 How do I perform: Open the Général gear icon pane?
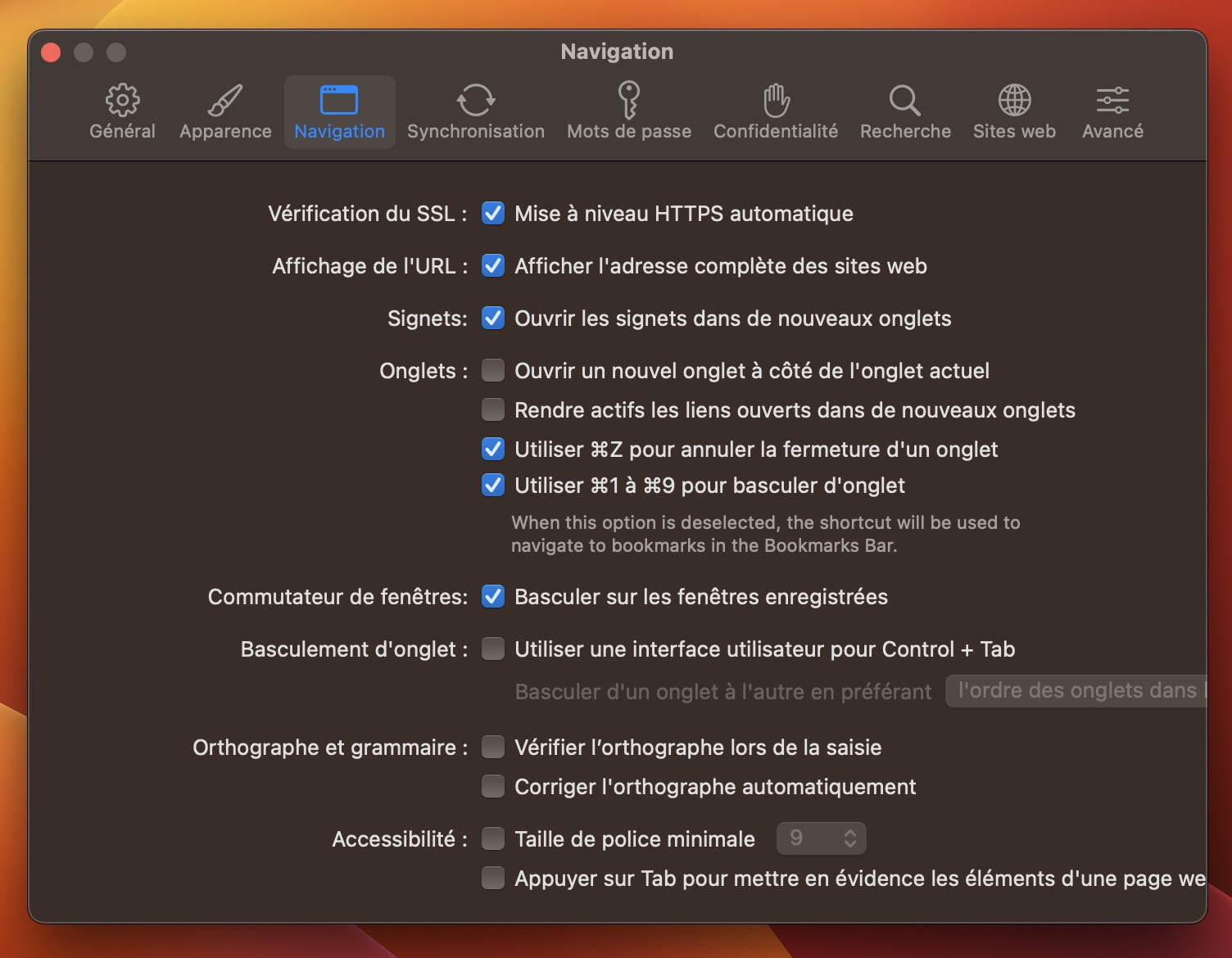coord(122,101)
